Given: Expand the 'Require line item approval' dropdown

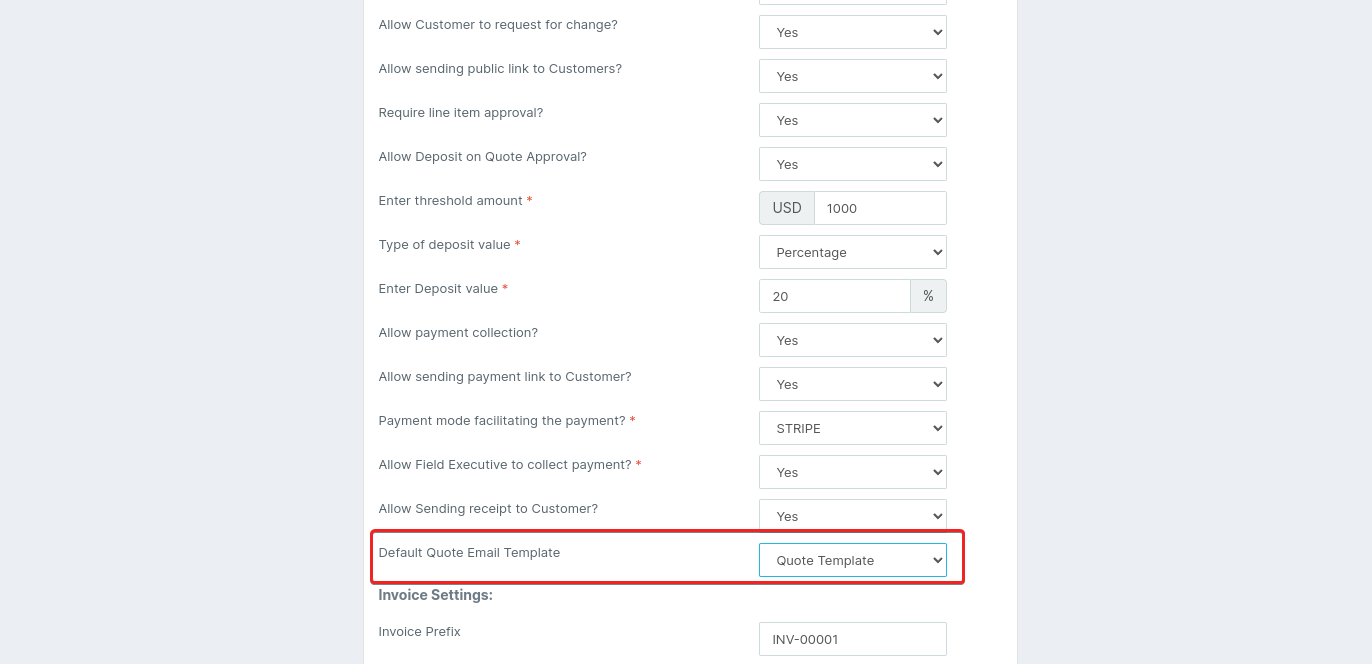Looking at the screenshot, I should (x=852, y=120).
